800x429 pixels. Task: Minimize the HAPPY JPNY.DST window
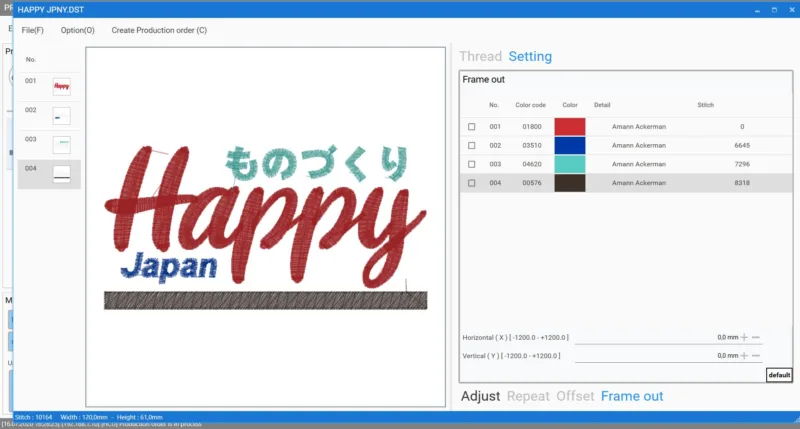757,10
